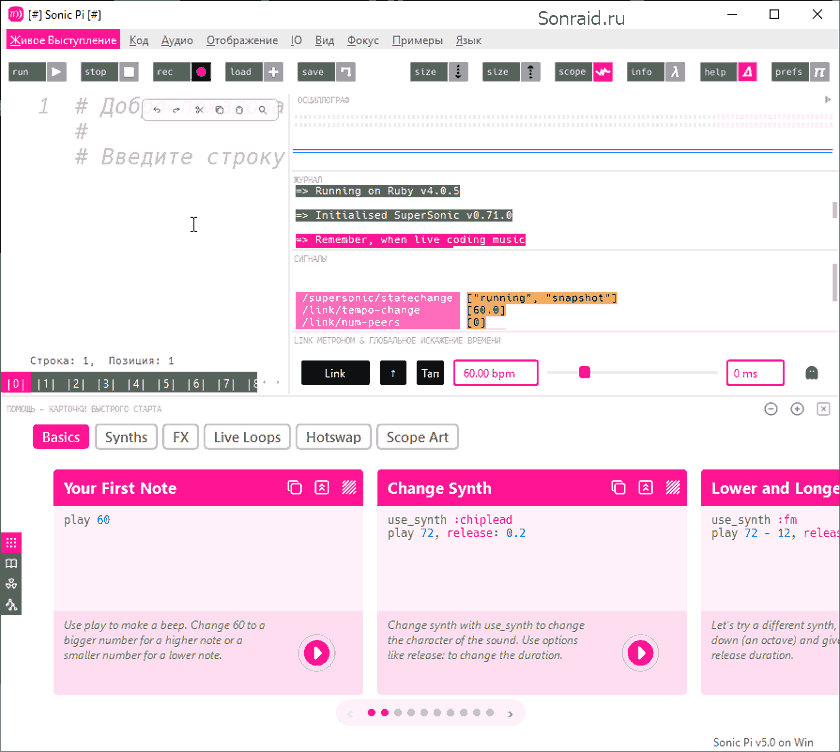This screenshot has height=752, width=840.
Task: Open the Отображение menu
Action: coord(242,40)
